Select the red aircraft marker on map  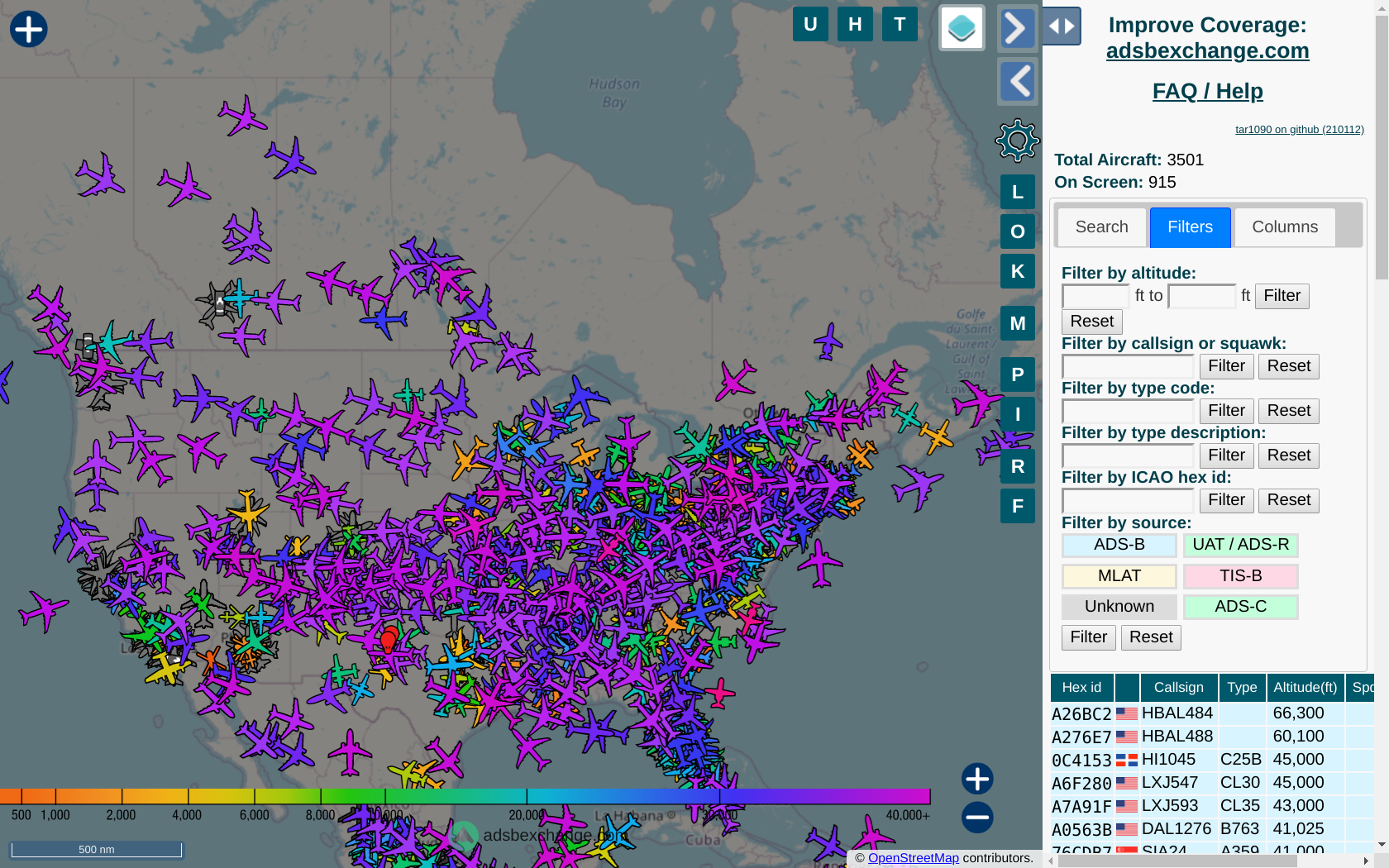point(389,640)
